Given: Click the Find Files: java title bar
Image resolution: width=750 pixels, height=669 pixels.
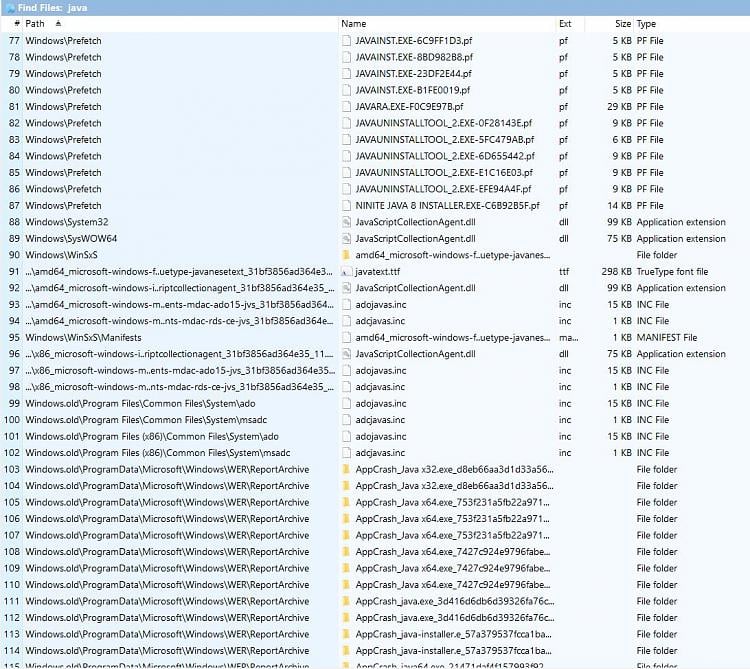Looking at the screenshot, I should 375,8.
